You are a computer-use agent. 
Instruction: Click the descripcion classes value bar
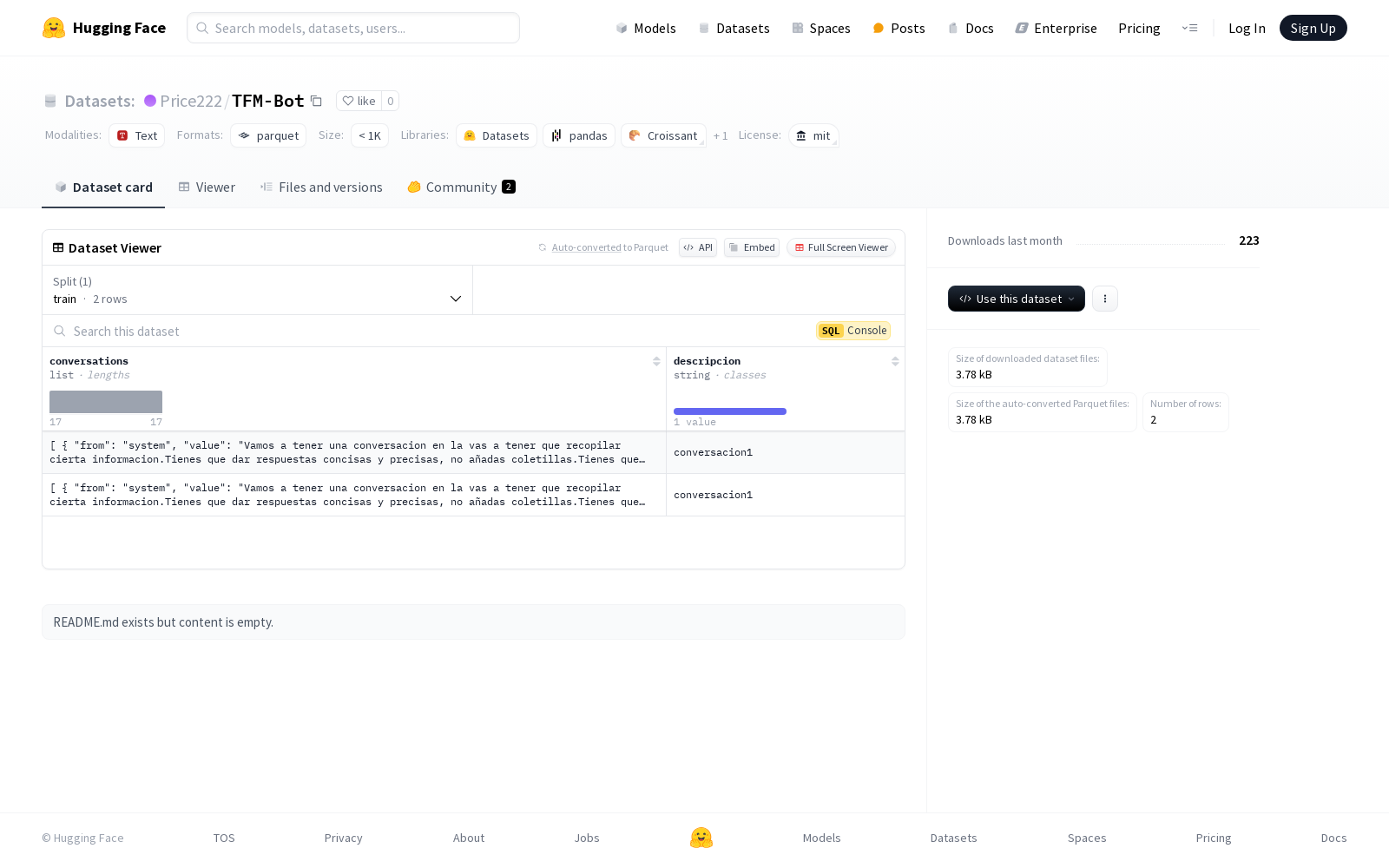[x=730, y=411]
